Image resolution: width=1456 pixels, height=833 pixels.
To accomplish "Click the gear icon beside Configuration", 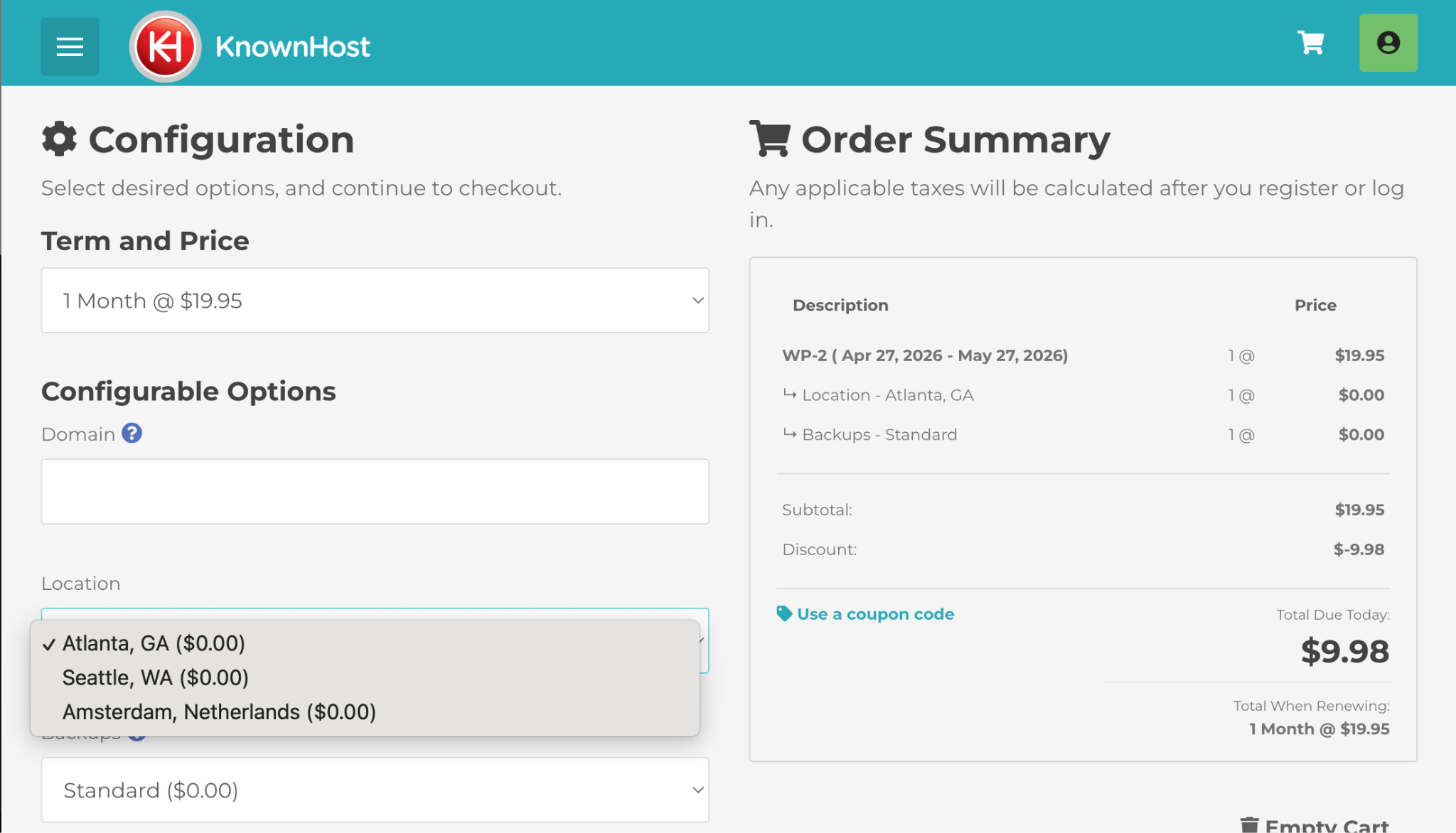I will point(59,139).
